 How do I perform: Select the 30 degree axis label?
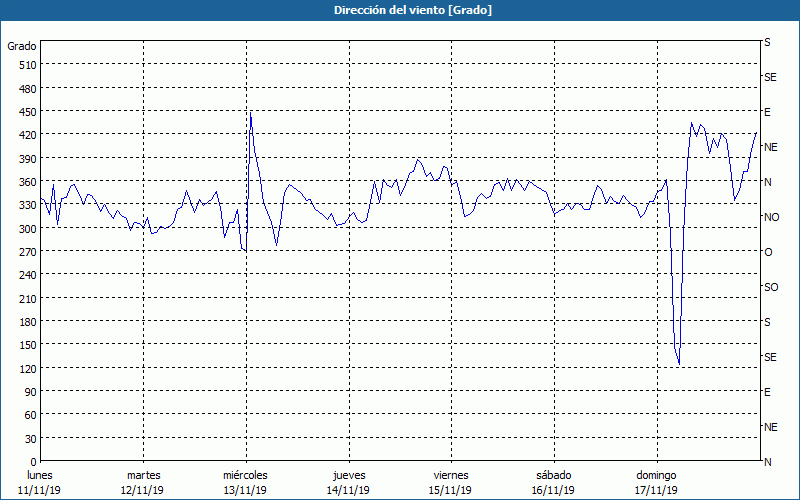coord(31,439)
